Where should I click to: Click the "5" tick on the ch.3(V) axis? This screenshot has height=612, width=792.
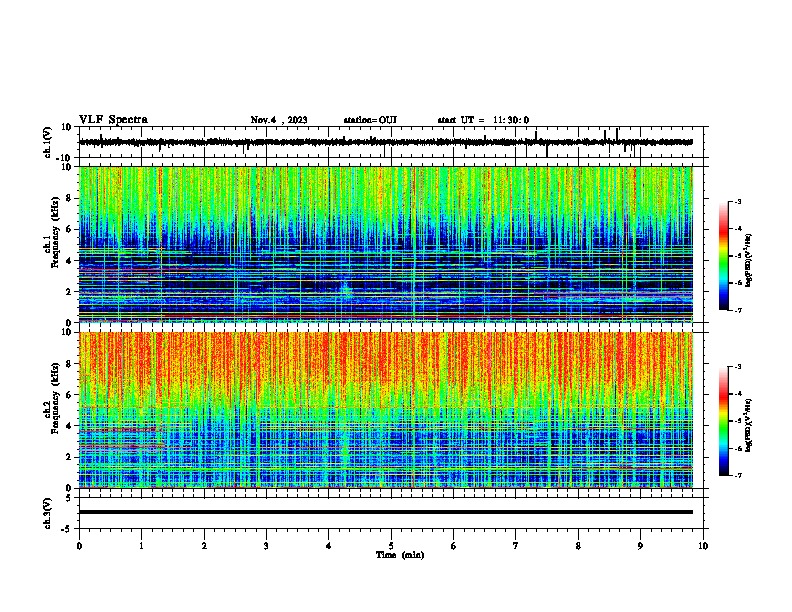69,497
